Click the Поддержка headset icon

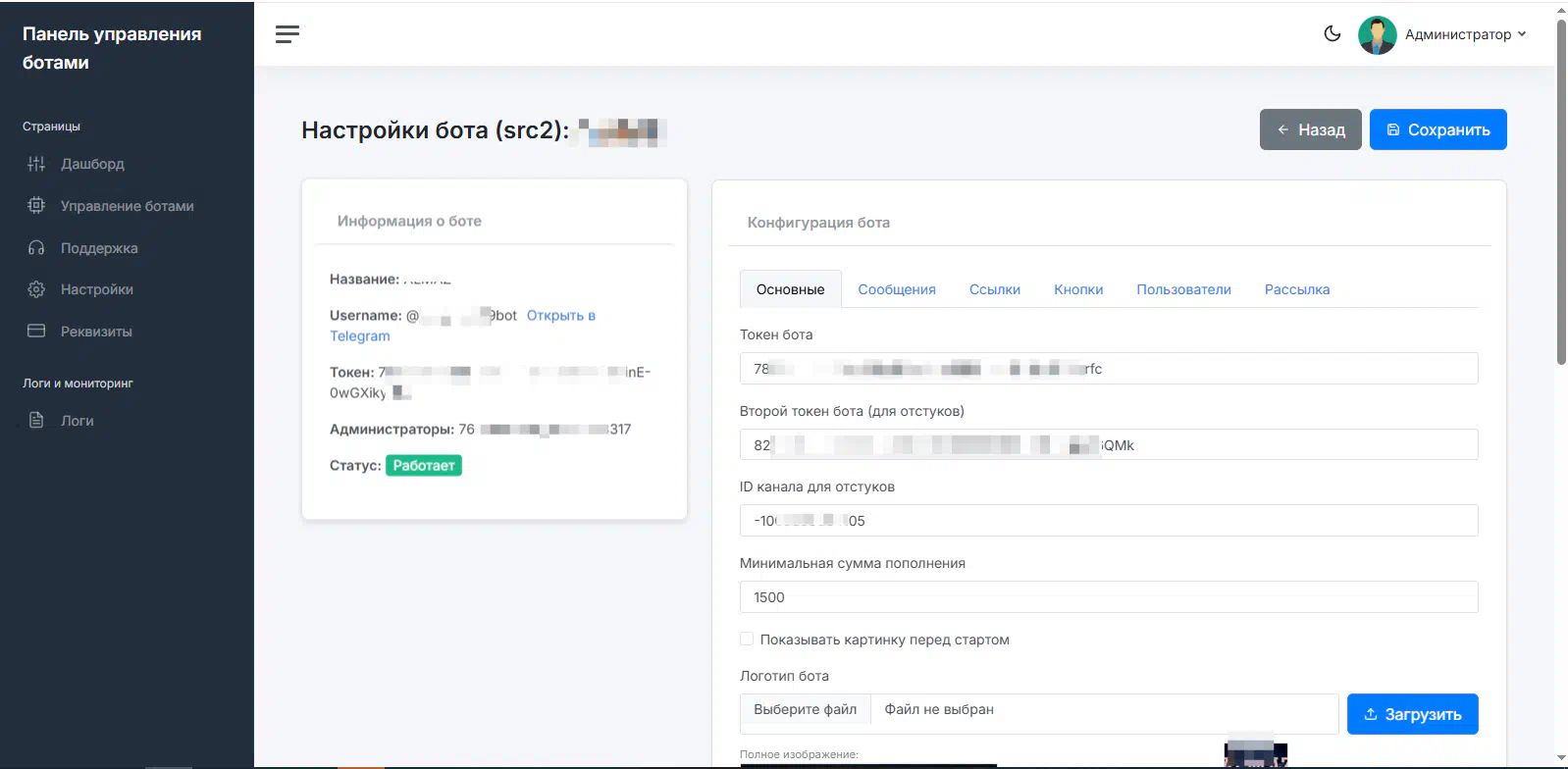36,248
